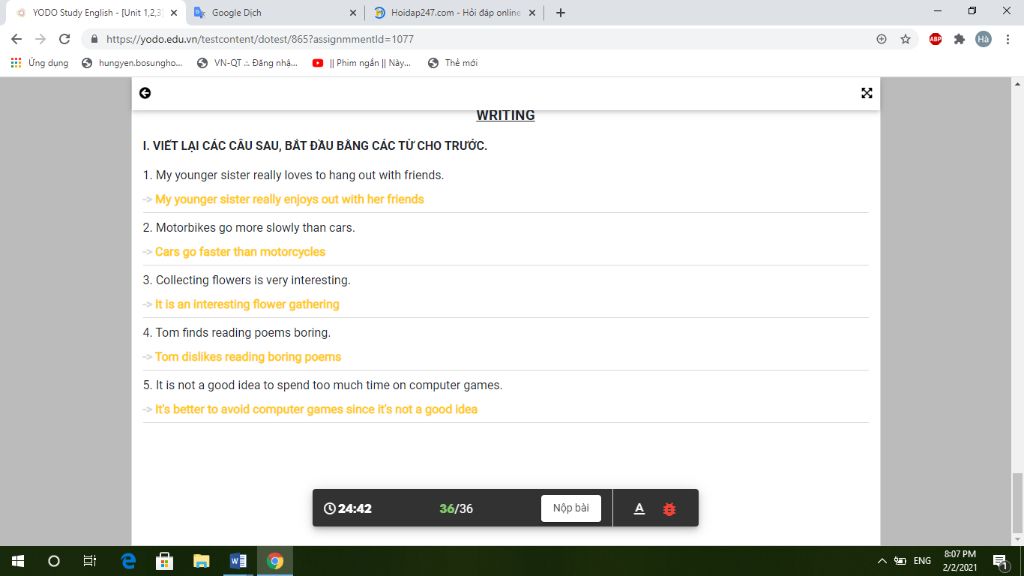Edit the answer 'Cars go faster than motorcycles'
Image resolution: width=1024 pixels, height=576 pixels.
505,251
